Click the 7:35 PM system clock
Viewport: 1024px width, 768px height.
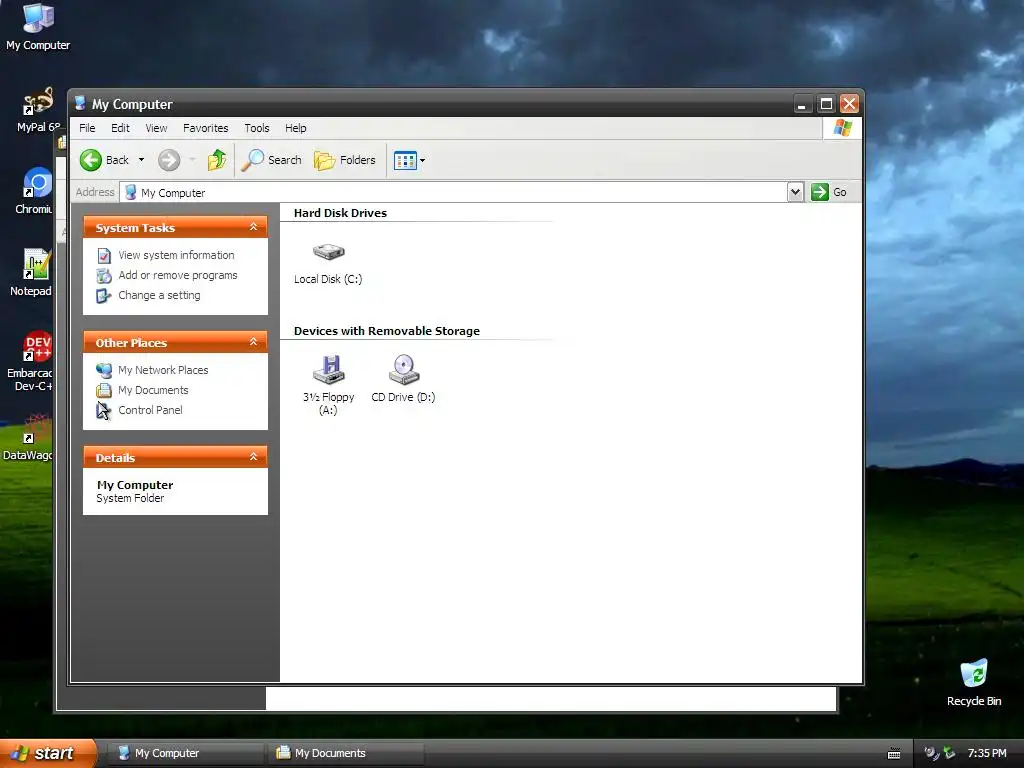tap(987, 753)
